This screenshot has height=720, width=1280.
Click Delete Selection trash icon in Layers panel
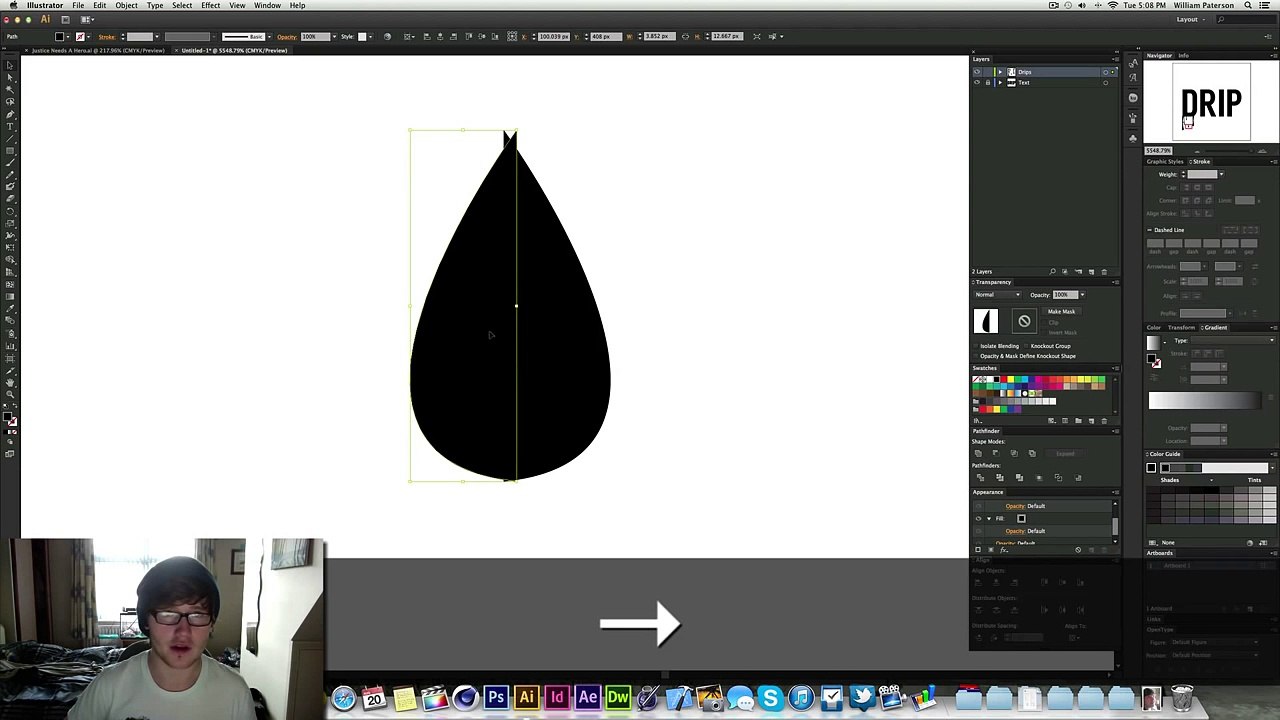point(1104,272)
